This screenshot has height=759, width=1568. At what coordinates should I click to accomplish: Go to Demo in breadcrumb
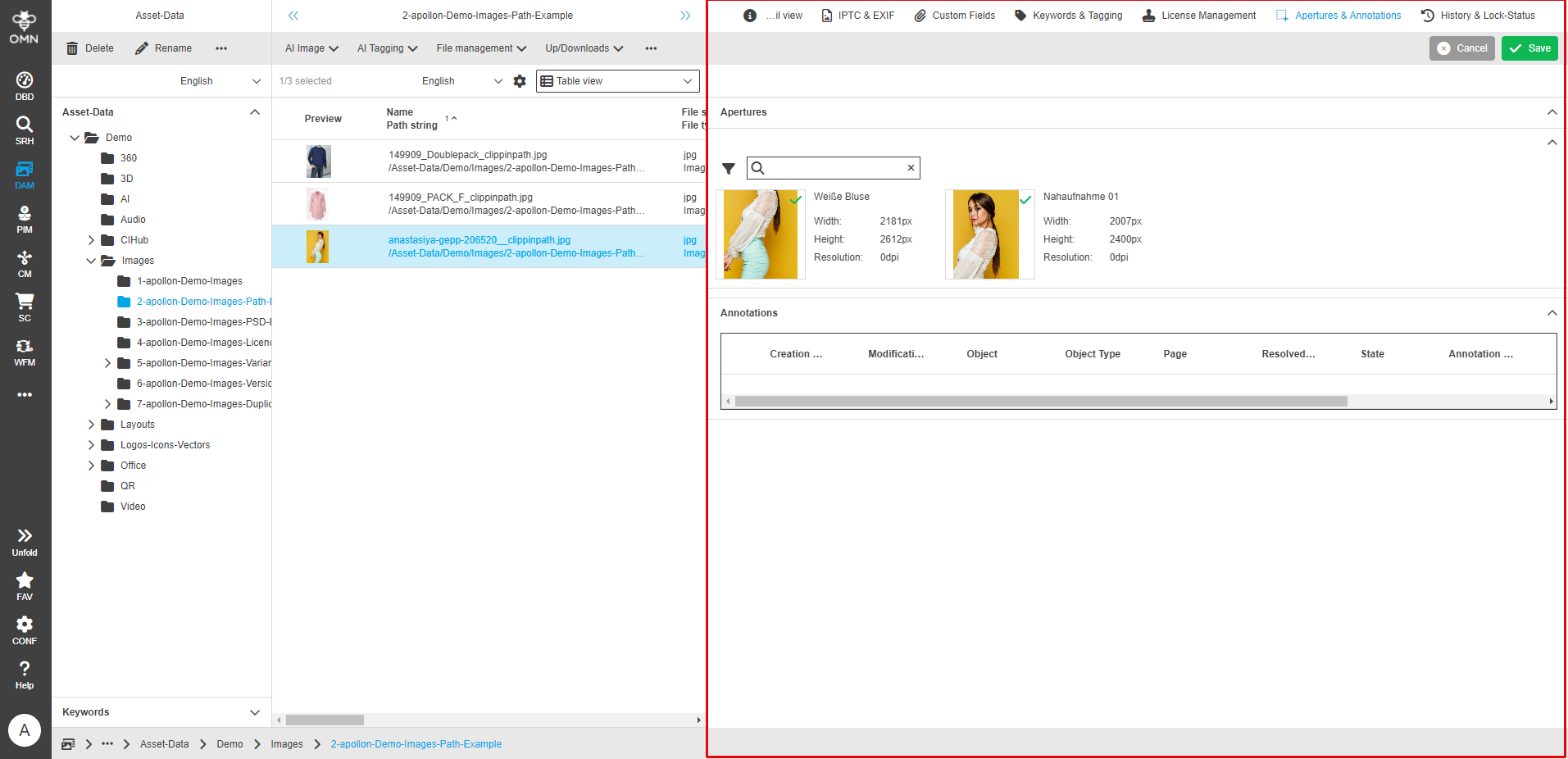[x=230, y=744]
